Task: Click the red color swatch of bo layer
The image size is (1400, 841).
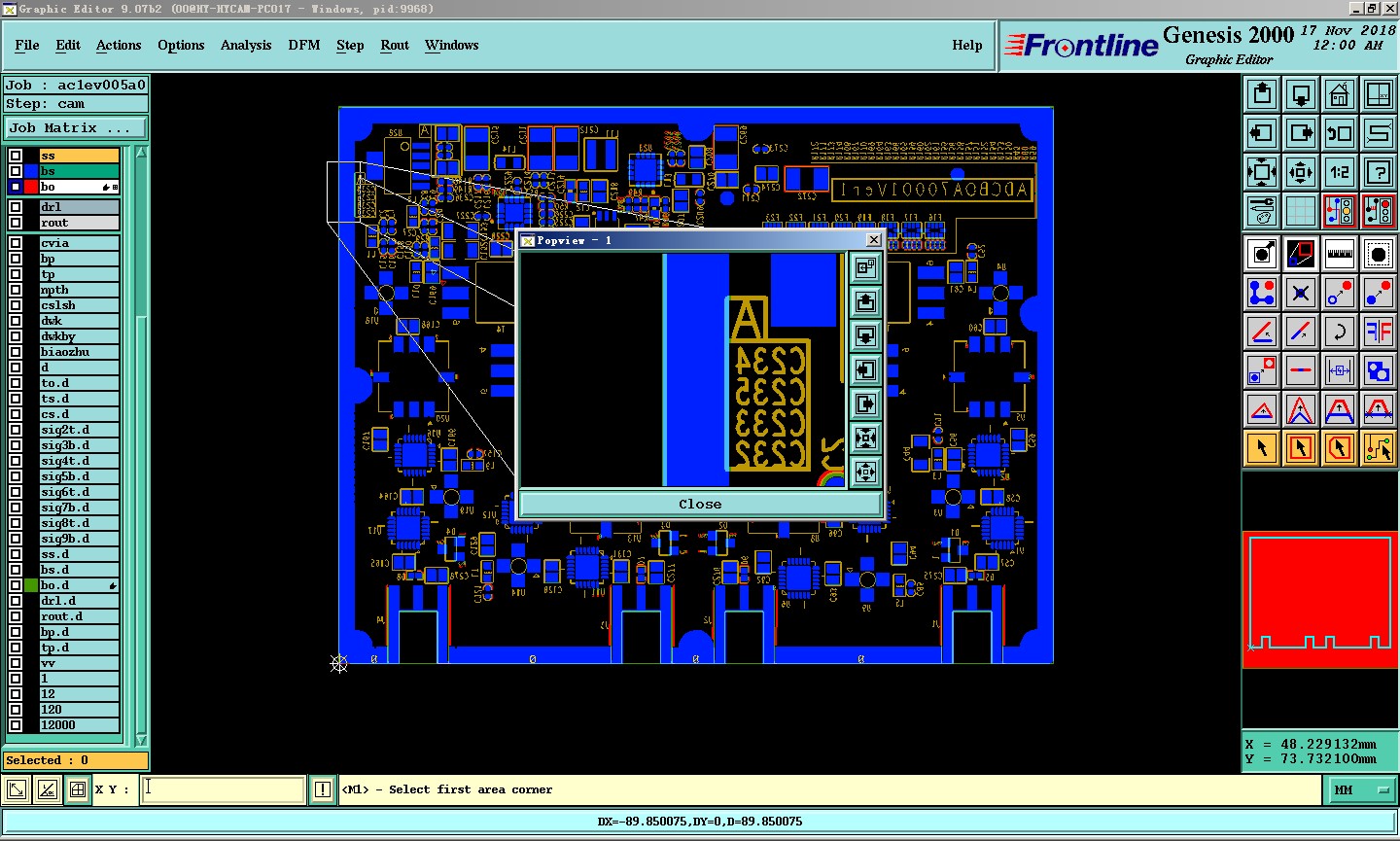Action: [x=31, y=187]
